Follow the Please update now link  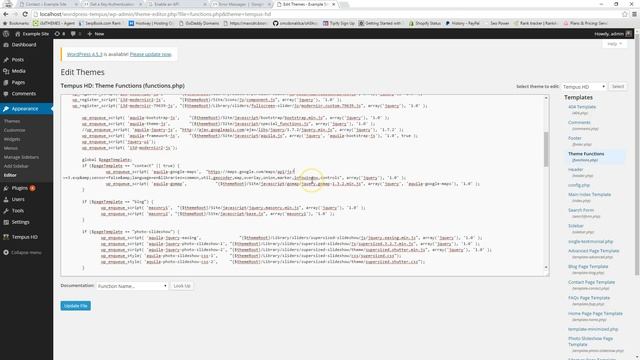pyautogui.click(x=151, y=54)
